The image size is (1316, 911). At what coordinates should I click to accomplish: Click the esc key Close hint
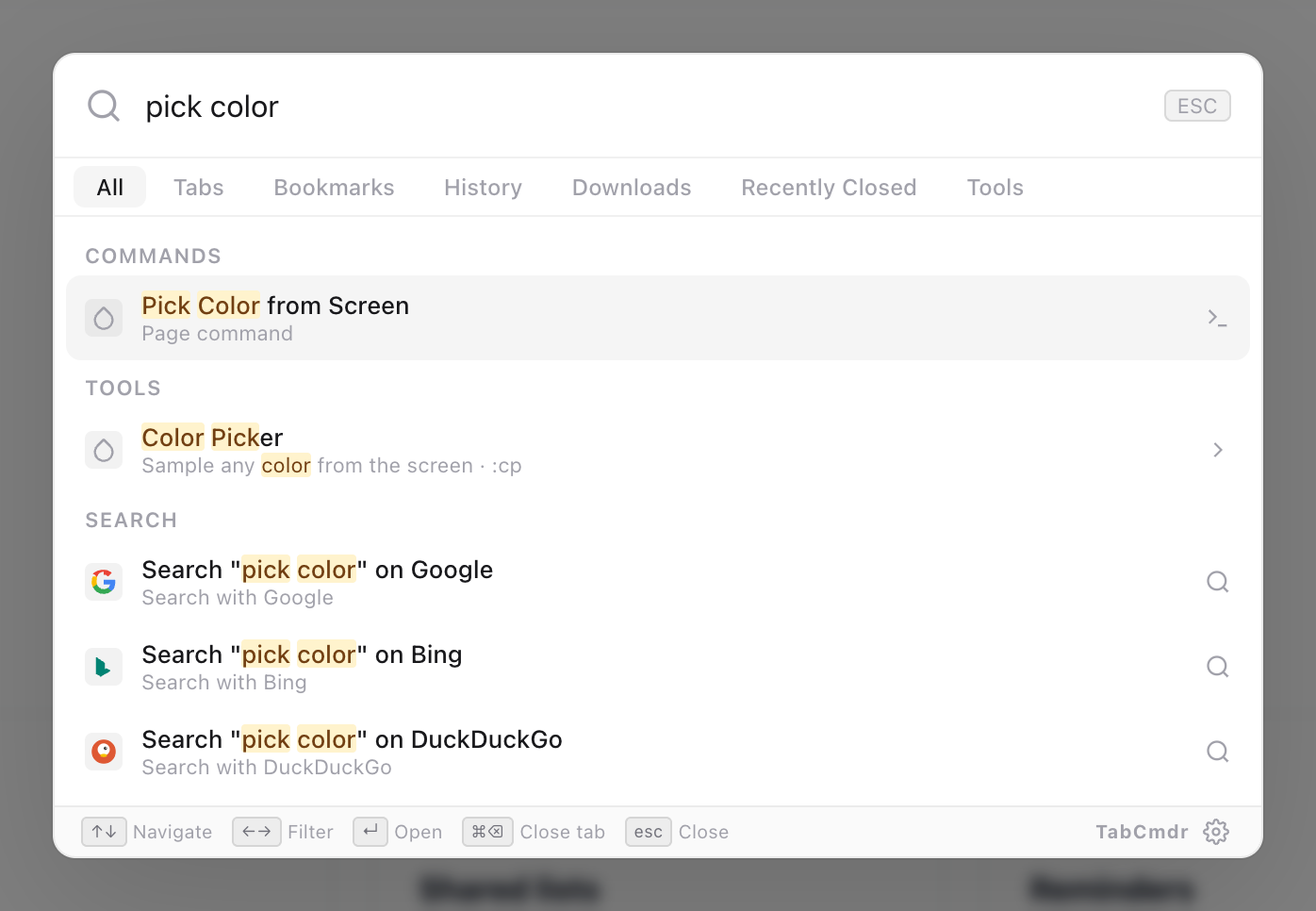click(649, 832)
